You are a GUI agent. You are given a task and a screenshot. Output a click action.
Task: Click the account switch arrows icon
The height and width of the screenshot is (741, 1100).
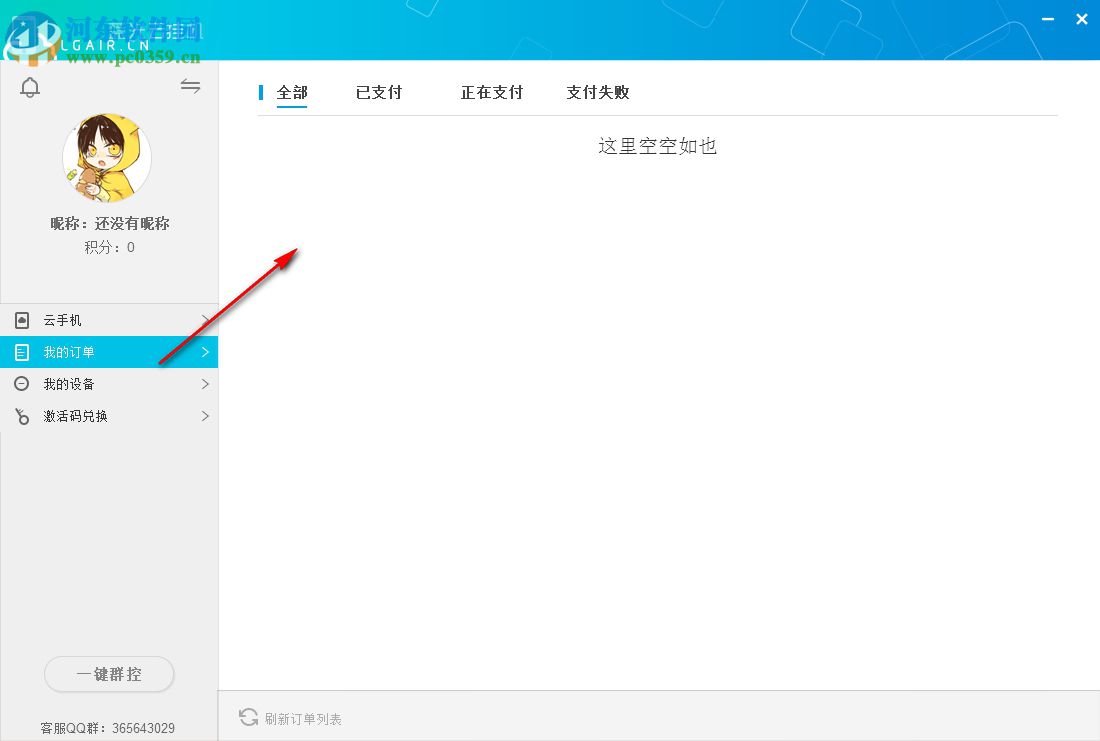coord(190,86)
